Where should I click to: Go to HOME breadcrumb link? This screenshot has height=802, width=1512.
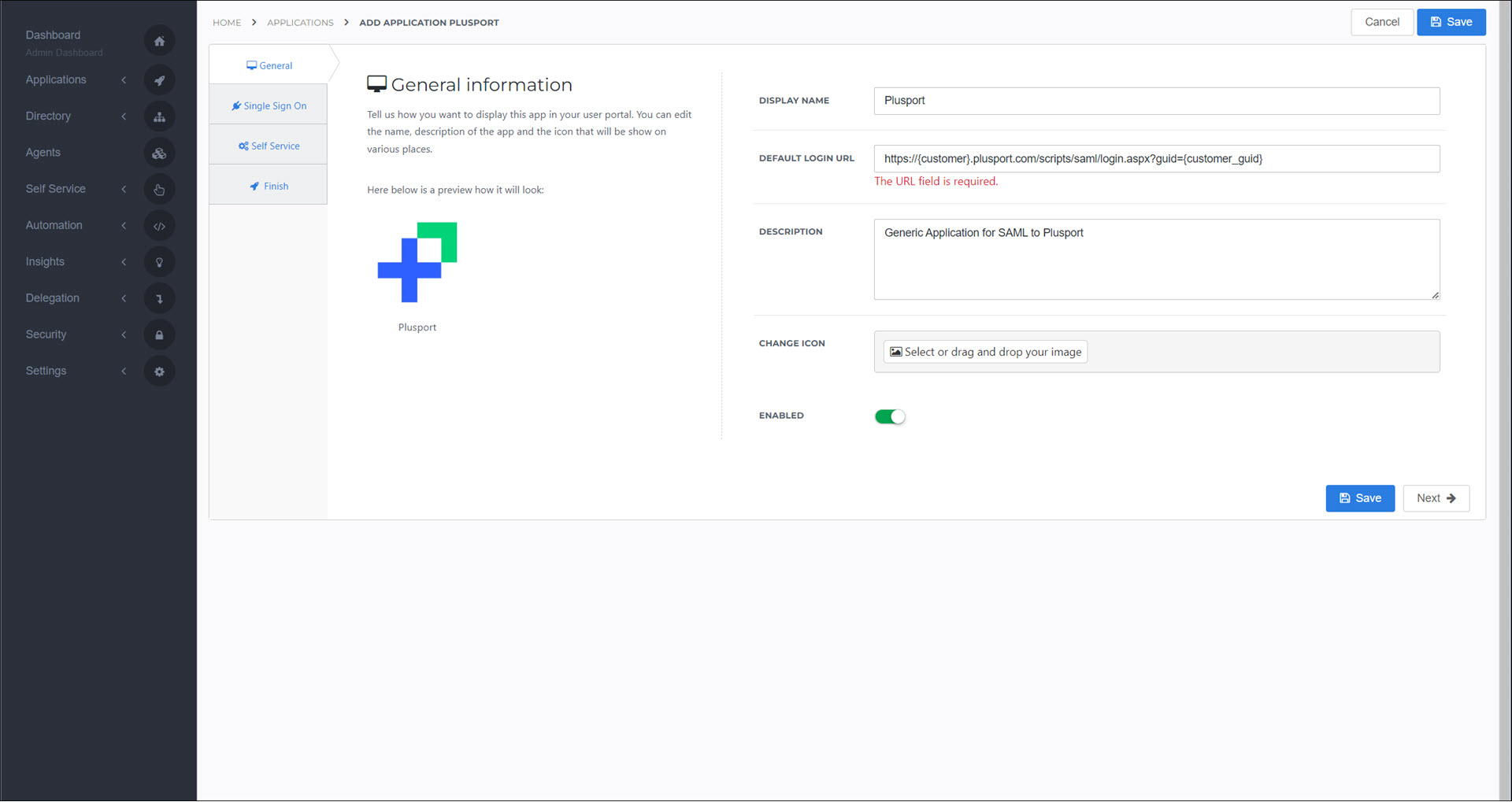[227, 23]
